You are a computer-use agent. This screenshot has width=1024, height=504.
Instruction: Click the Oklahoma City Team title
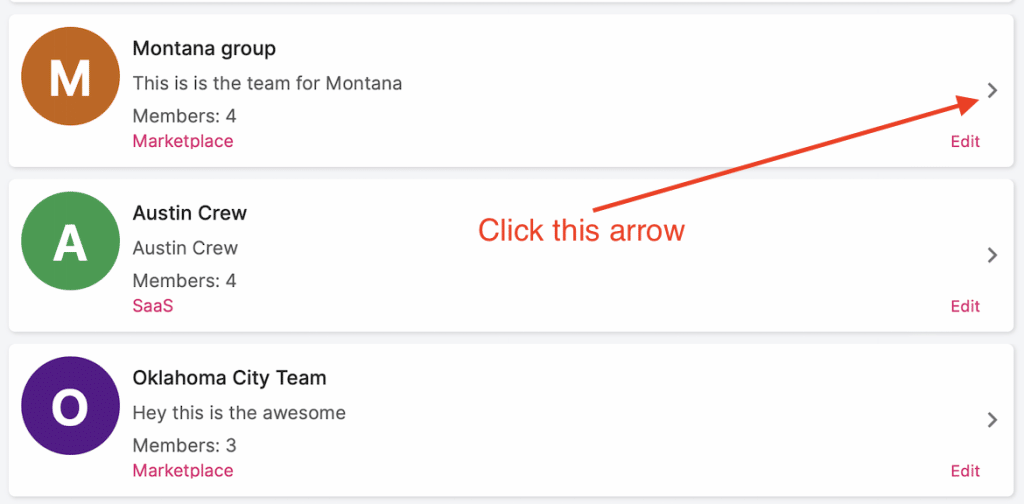coord(229,377)
